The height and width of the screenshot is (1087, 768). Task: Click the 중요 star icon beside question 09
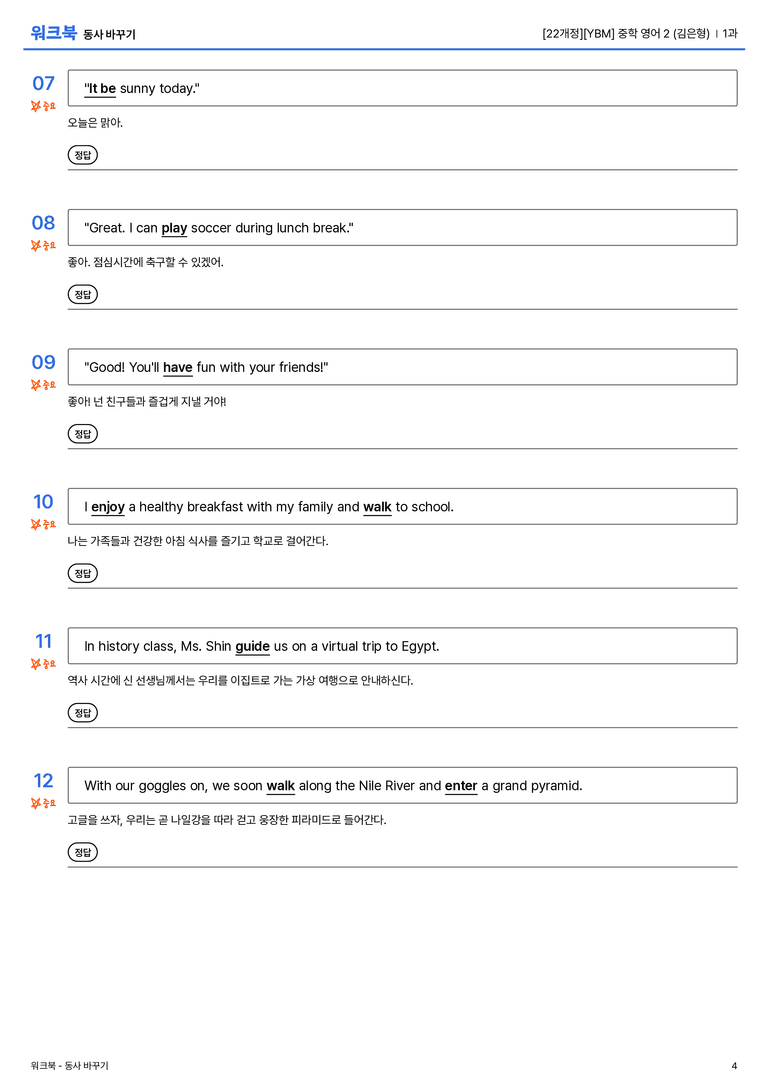(36, 385)
